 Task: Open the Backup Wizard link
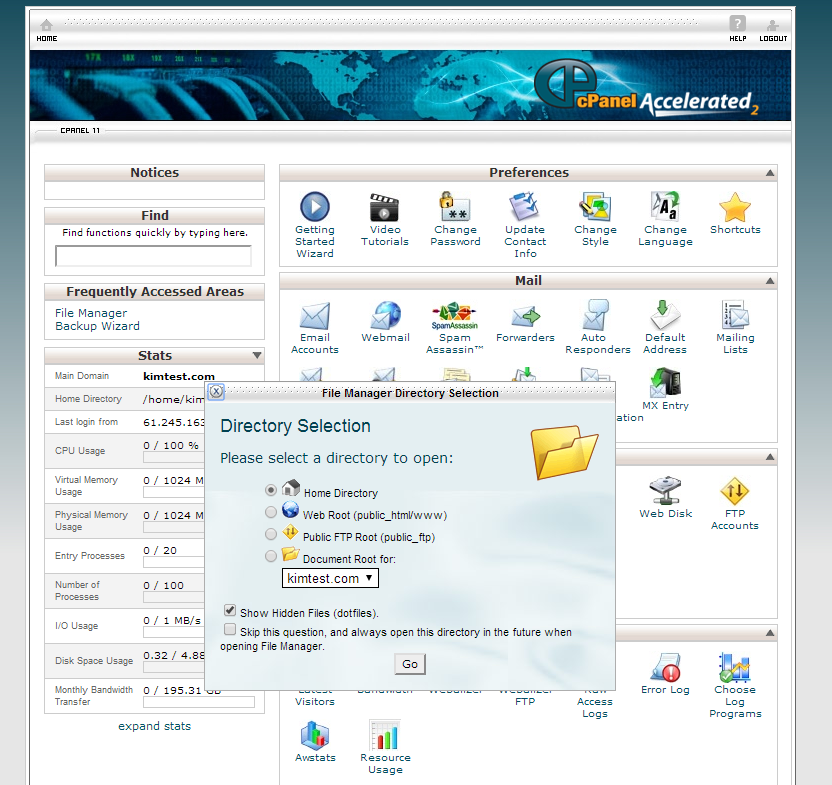(96, 326)
